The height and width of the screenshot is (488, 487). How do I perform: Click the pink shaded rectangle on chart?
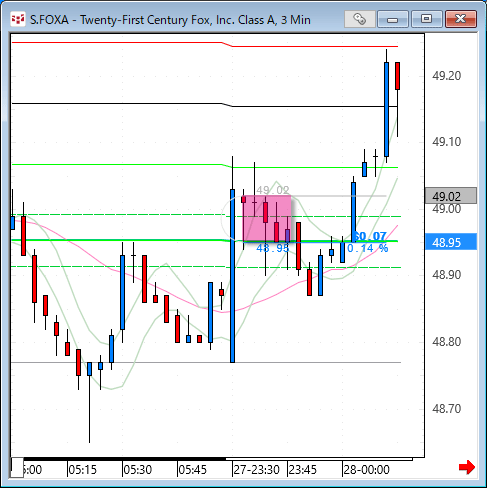coord(267,218)
